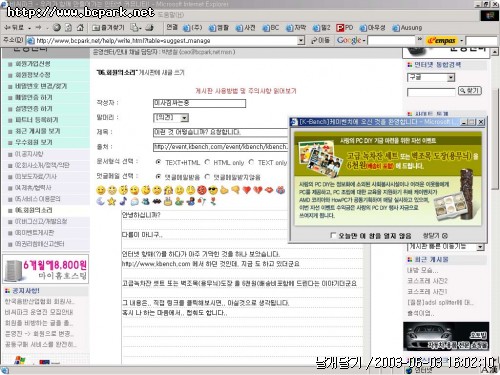The image size is (500, 375).
Task: Click the sports car banner advertisement
Action: (446, 336)
